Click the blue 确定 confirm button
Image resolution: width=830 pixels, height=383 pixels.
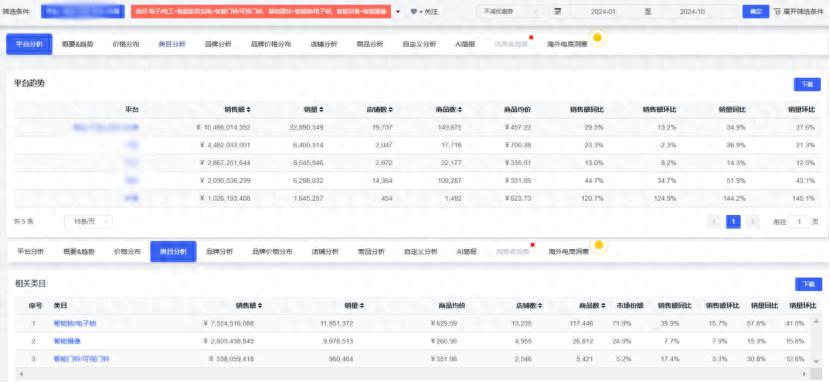point(755,12)
